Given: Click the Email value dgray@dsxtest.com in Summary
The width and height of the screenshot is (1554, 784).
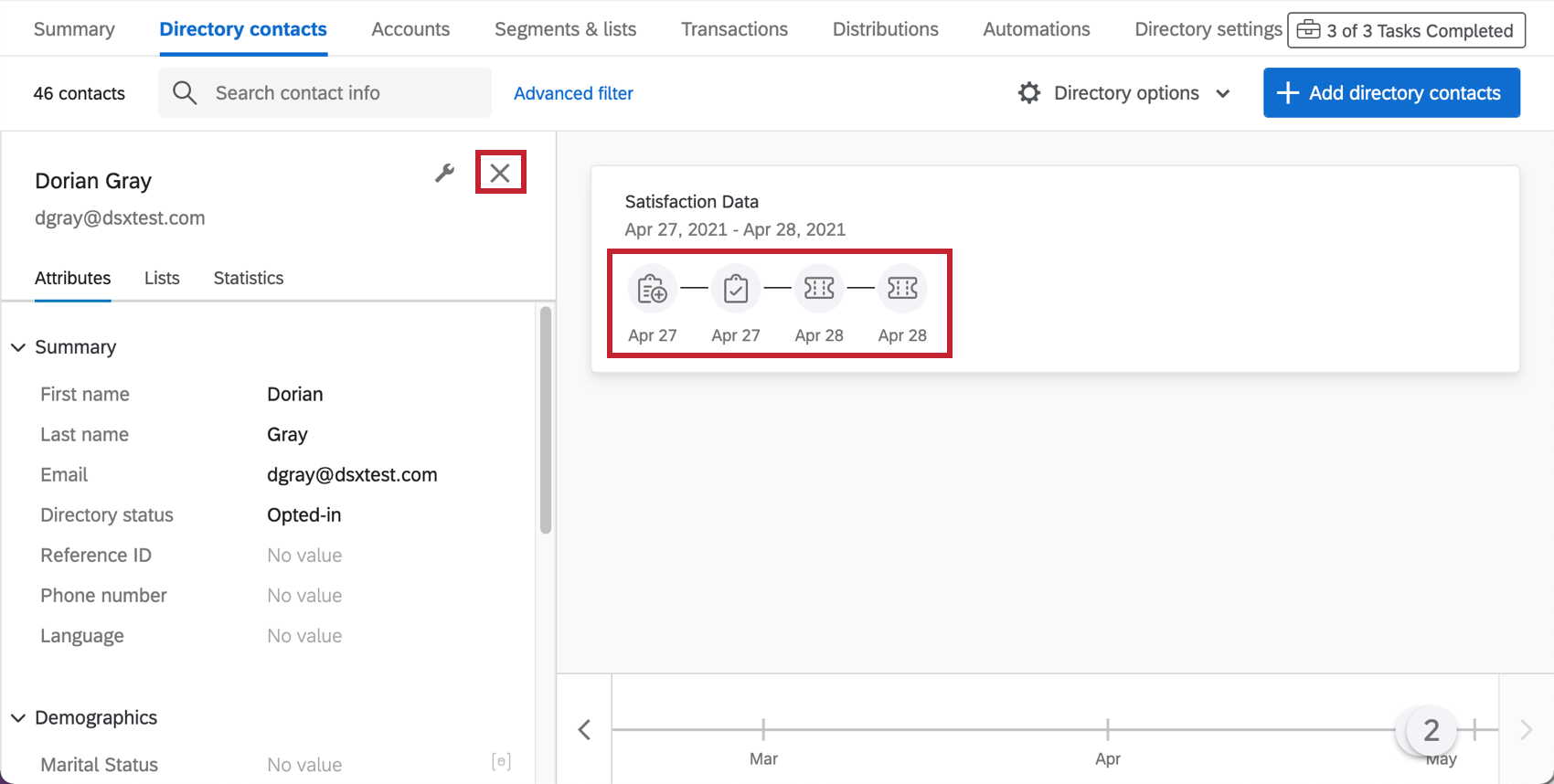Looking at the screenshot, I should (352, 474).
